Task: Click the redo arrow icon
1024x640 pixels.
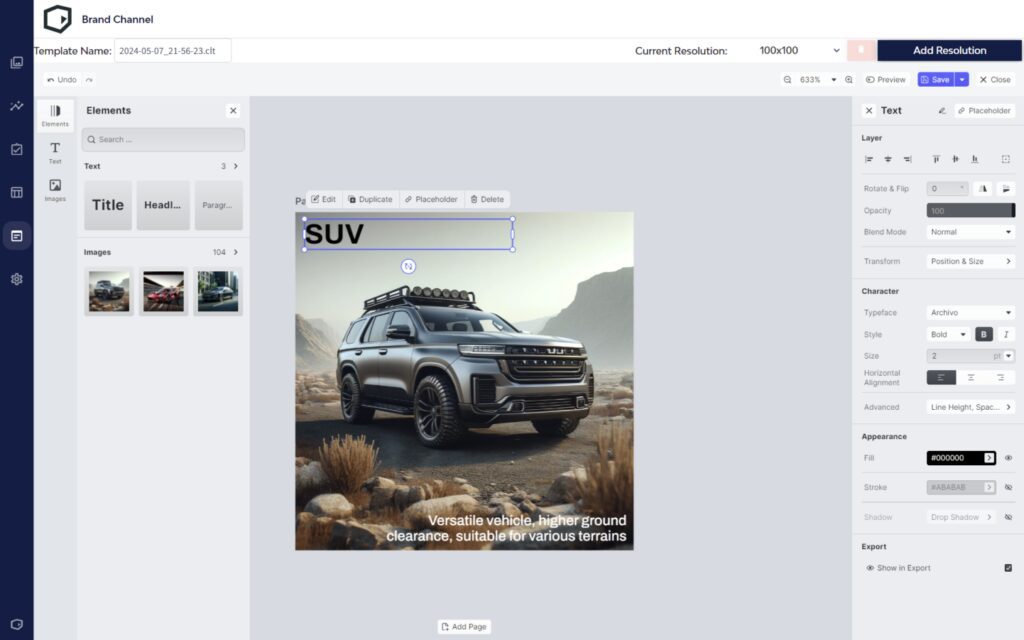Action: (89, 80)
